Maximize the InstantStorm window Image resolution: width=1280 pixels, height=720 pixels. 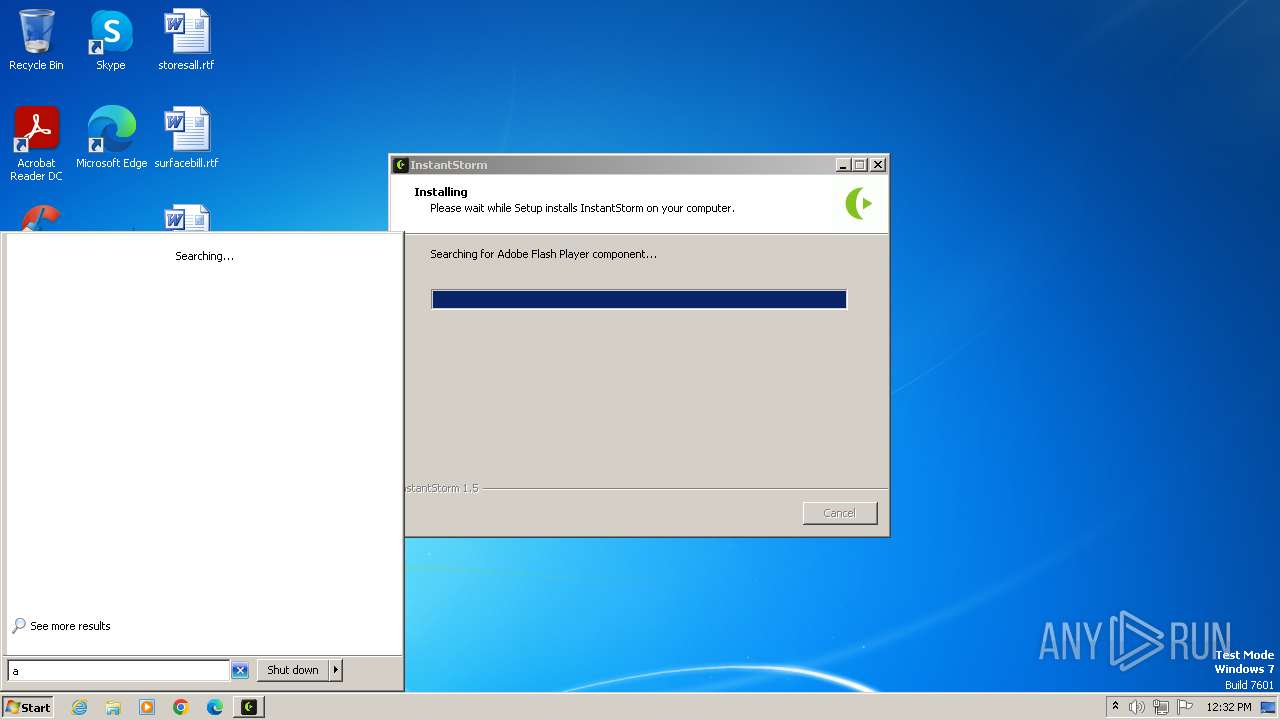(x=859, y=165)
